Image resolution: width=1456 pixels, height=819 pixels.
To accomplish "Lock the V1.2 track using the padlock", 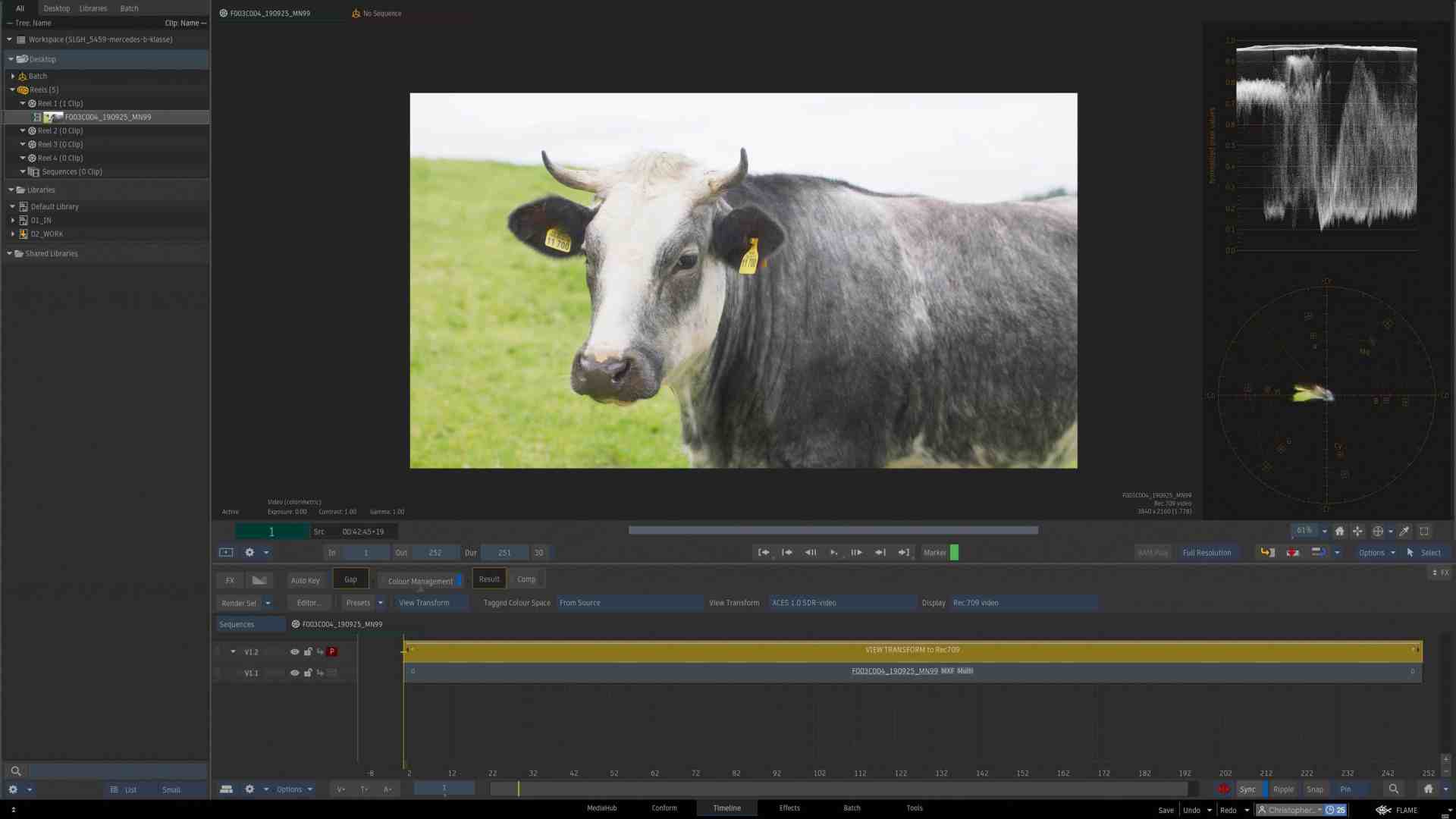I will [x=308, y=651].
